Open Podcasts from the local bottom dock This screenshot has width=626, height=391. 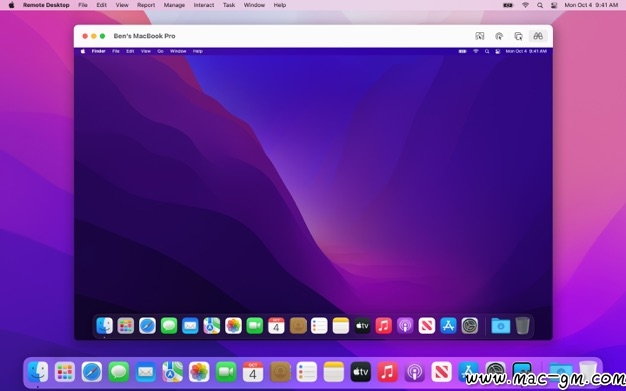coord(414,372)
